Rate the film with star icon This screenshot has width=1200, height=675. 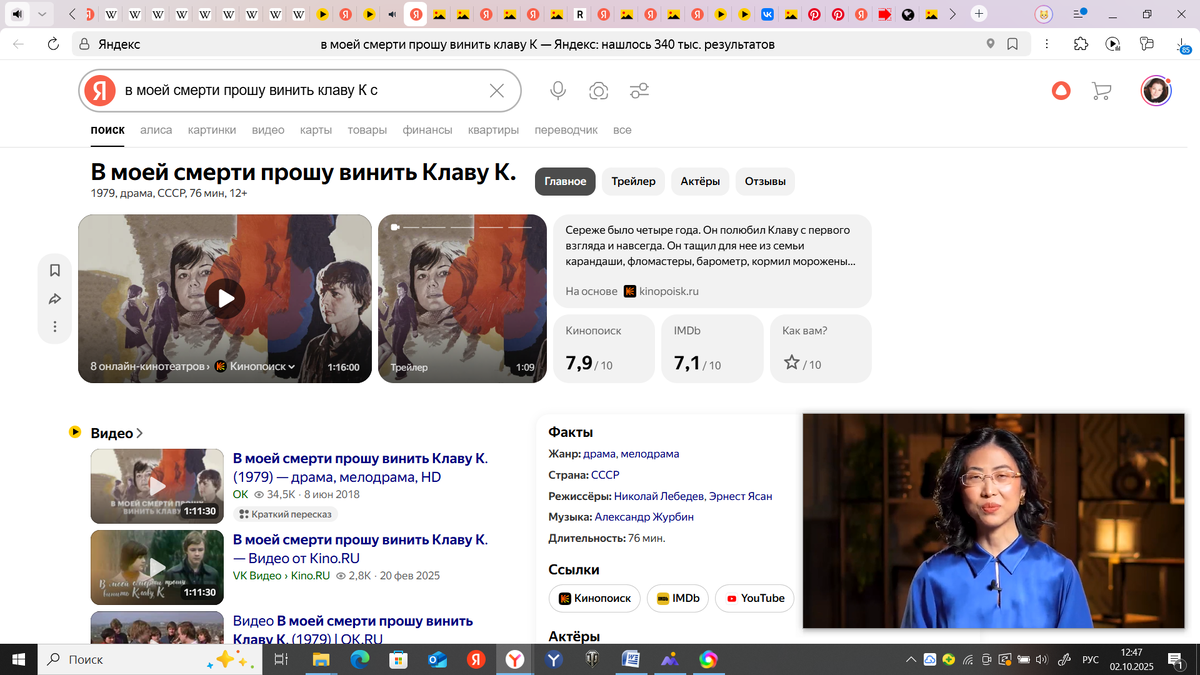[792, 362]
